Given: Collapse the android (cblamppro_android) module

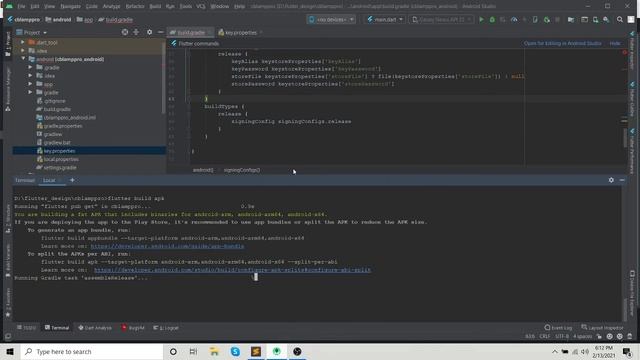Looking at the screenshot, I should pos(23,59).
